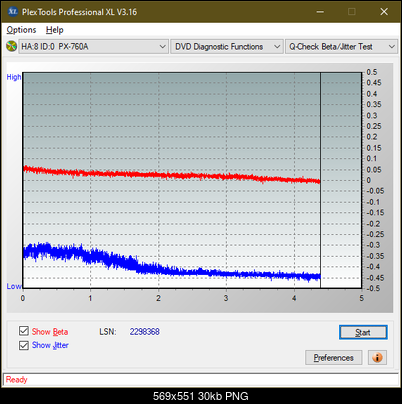Viewport: 402px width, 404px height.
Task: Open the Options menu
Action: (21, 30)
